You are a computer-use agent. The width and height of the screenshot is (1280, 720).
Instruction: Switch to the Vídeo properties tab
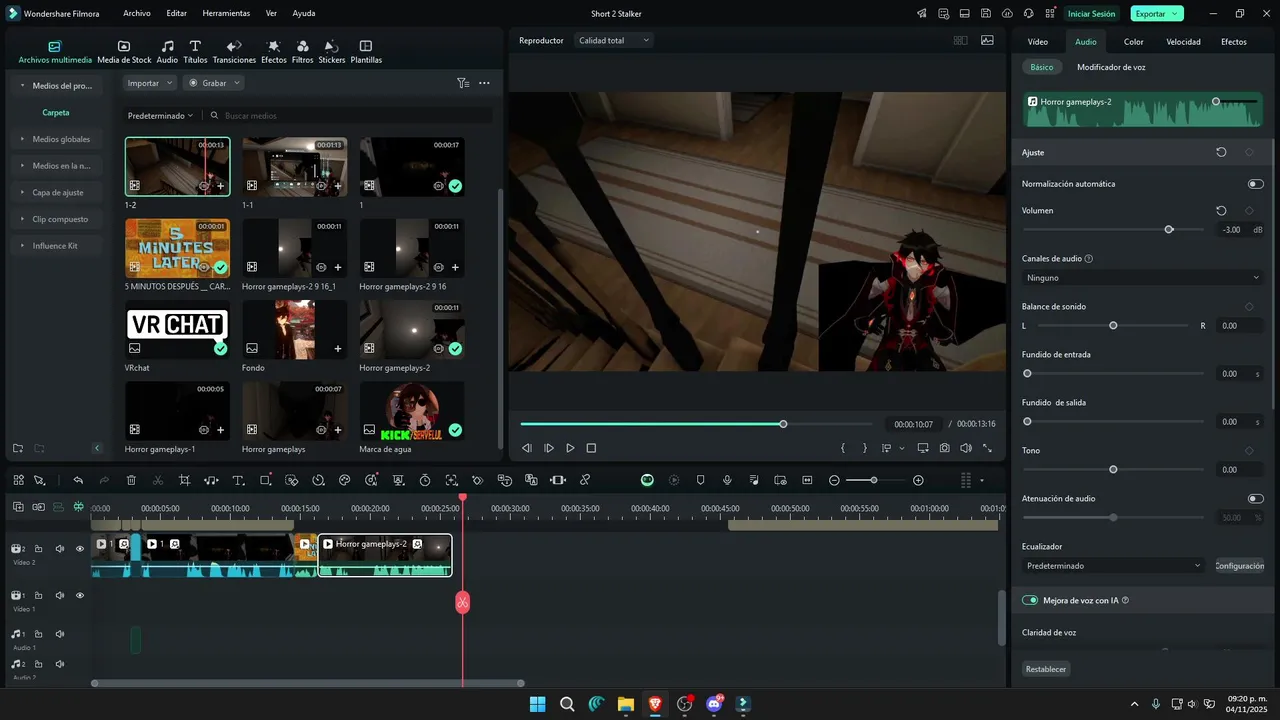(1038, 42)
